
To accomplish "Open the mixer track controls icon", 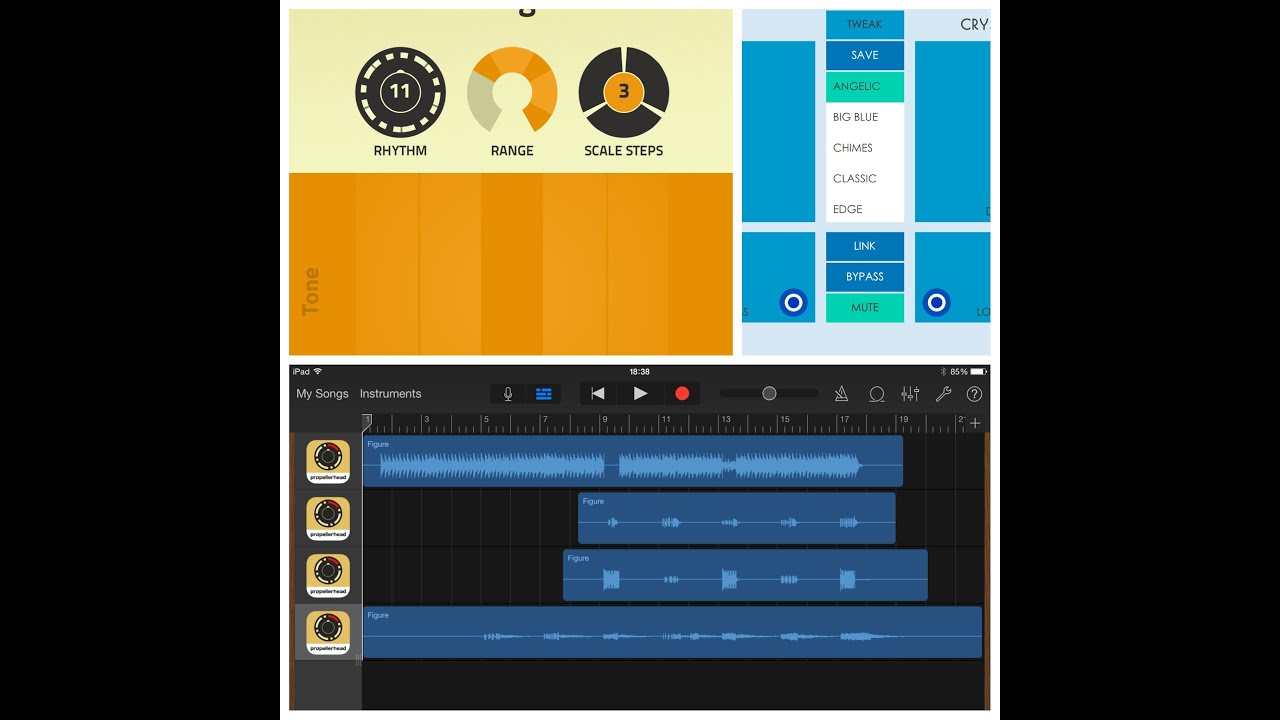I will 910,394.
